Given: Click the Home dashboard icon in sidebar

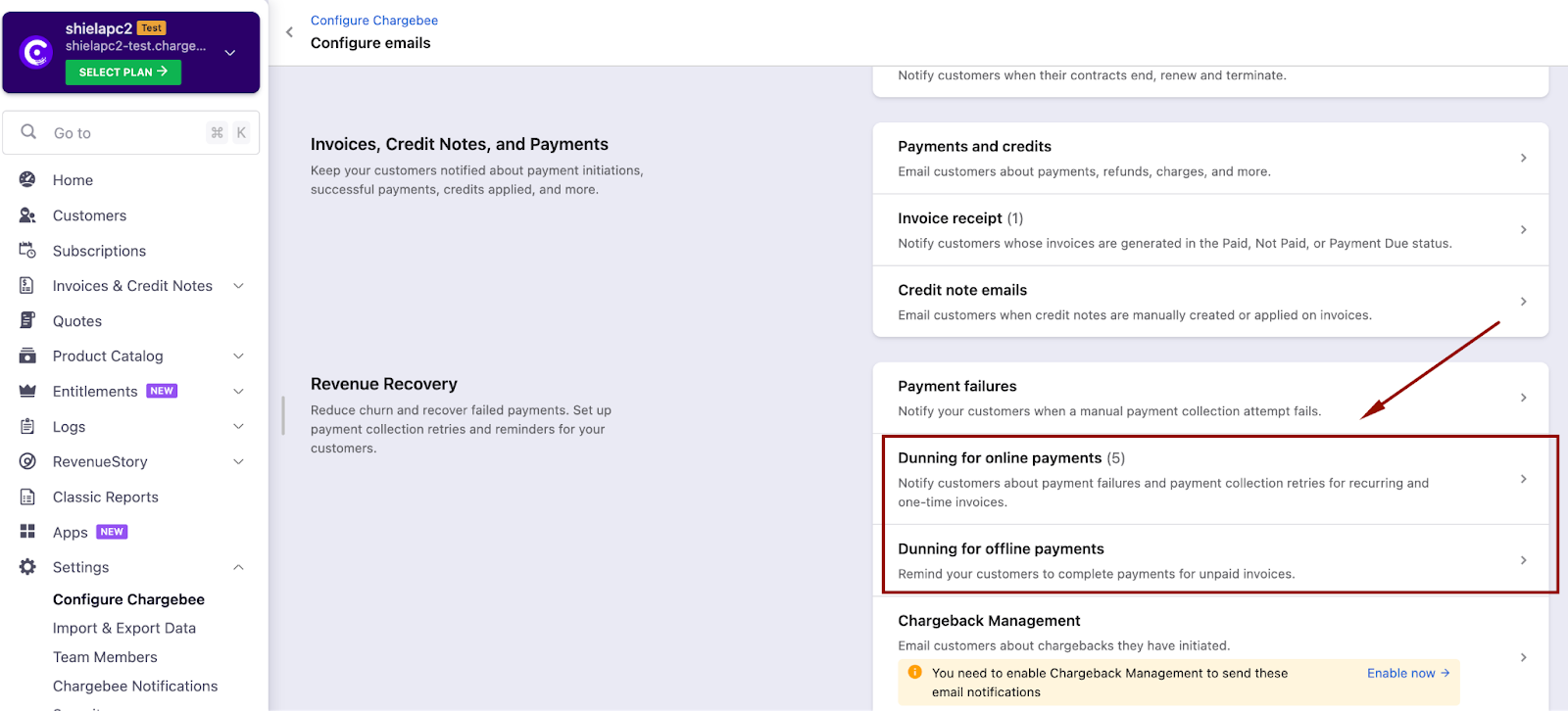Looking at the screenshot, I should (x=27, y=180).
